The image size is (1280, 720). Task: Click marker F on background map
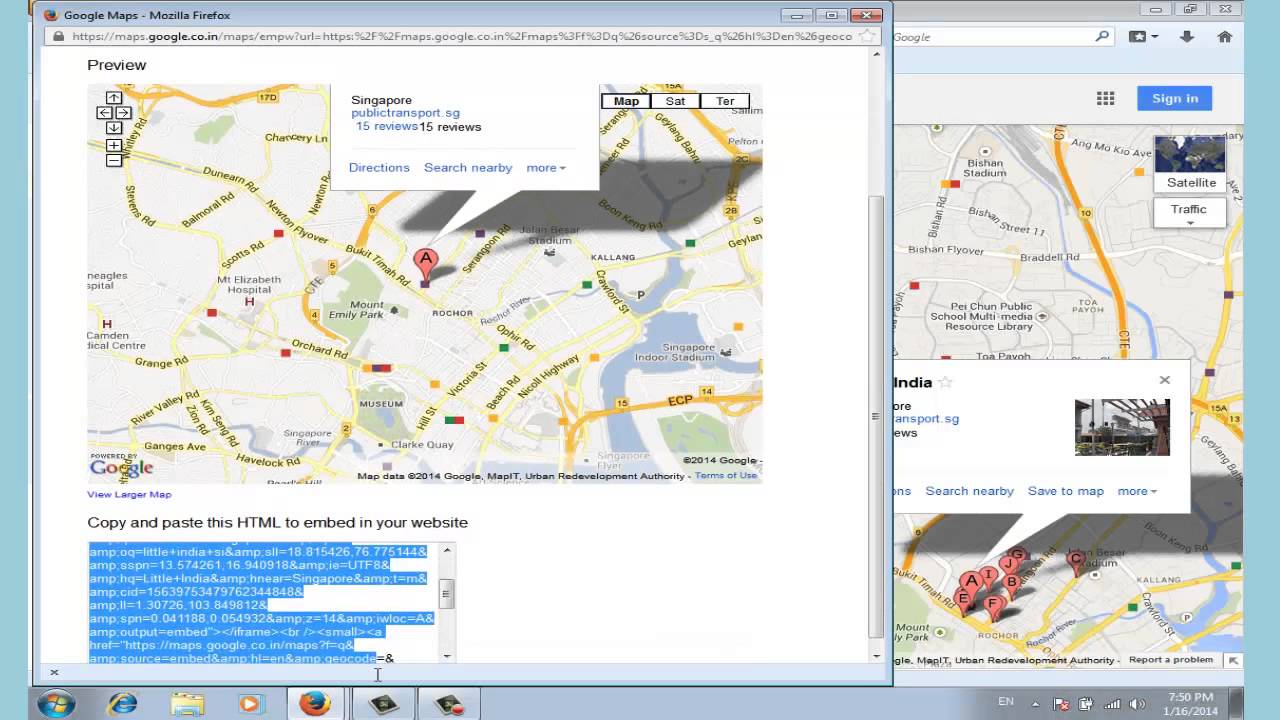992,606
